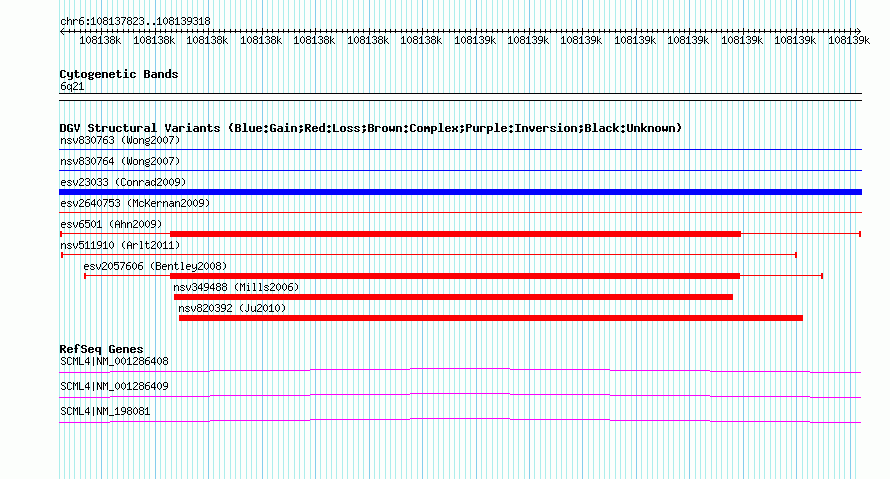Click the black 6q21 cytogenetic band line
This screenshot has height=479, width=890.
[x=460, y=97]
